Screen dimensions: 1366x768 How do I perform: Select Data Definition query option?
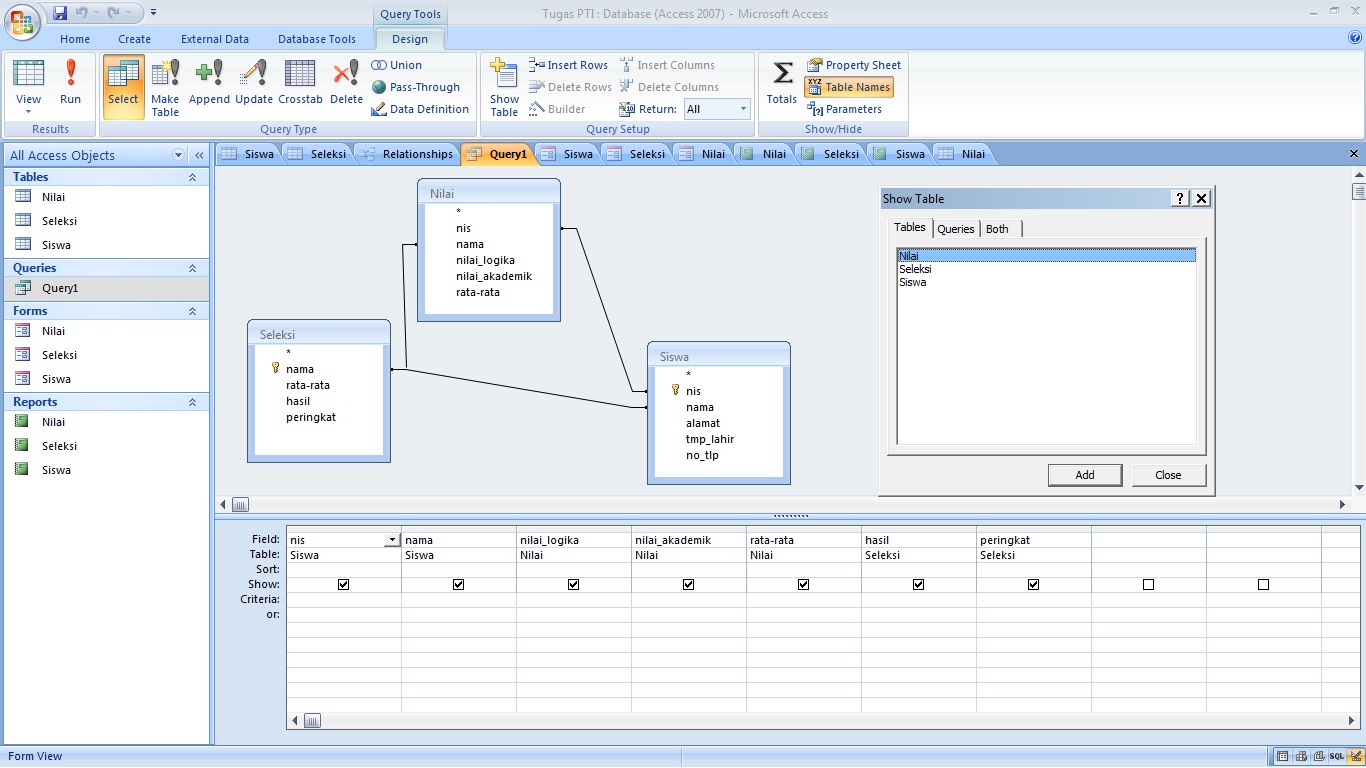420,109
